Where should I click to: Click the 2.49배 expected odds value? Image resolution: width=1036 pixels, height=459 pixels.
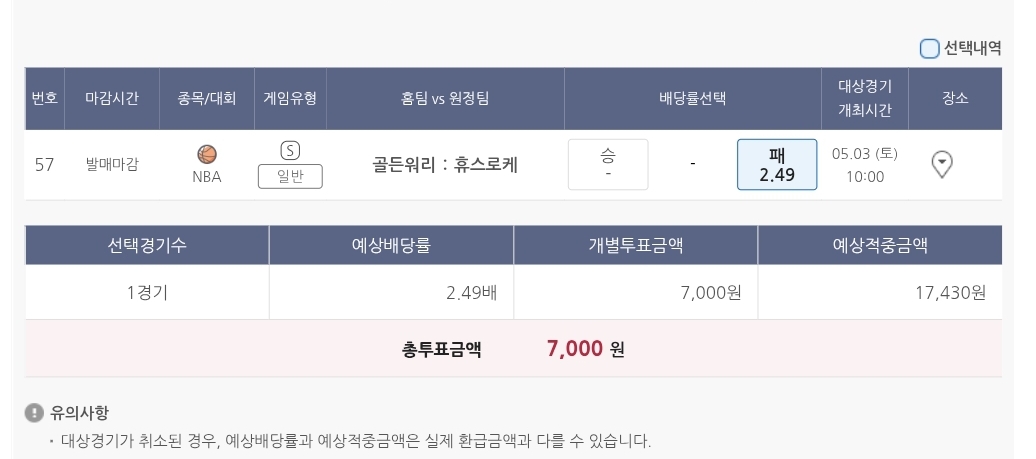point(471,292)
